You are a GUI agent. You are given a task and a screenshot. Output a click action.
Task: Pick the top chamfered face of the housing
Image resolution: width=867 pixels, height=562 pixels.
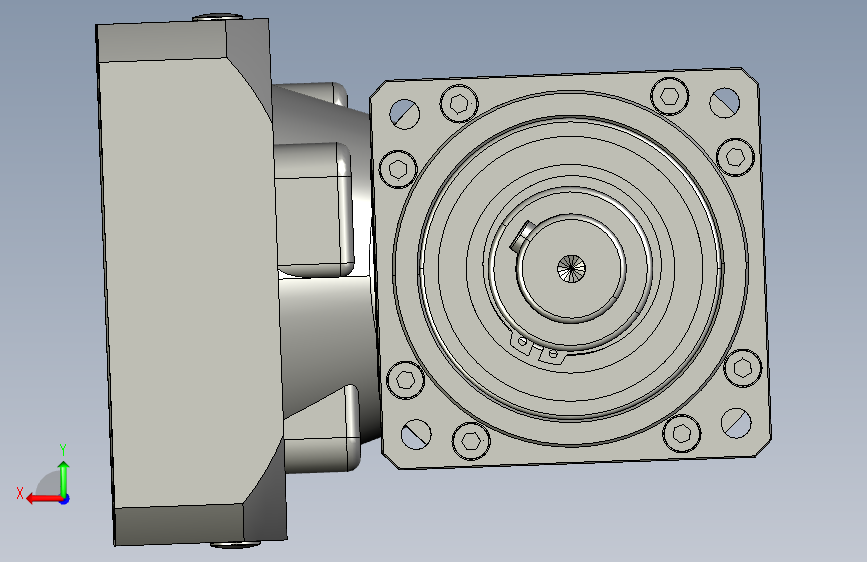click(x=161, y=43)
